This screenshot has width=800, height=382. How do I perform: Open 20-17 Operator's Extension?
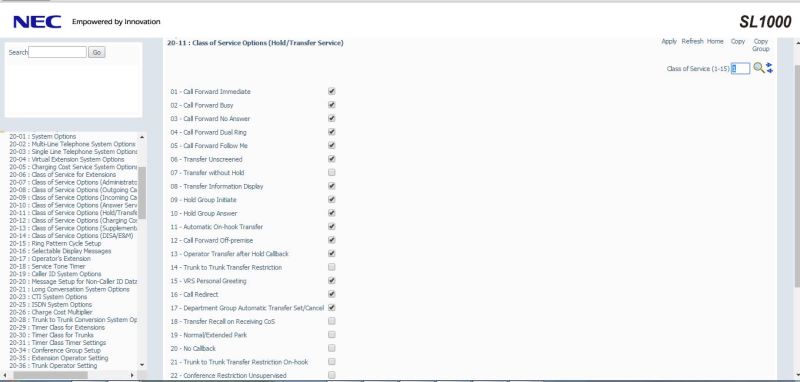[50, 259]
